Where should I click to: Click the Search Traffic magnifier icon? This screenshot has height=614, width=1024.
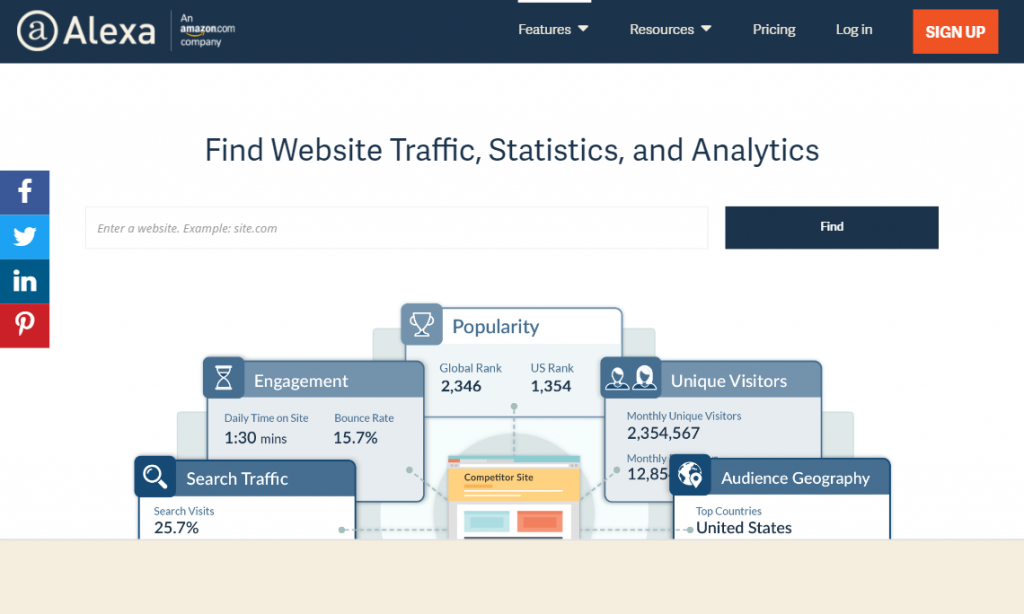coord(155,476)
